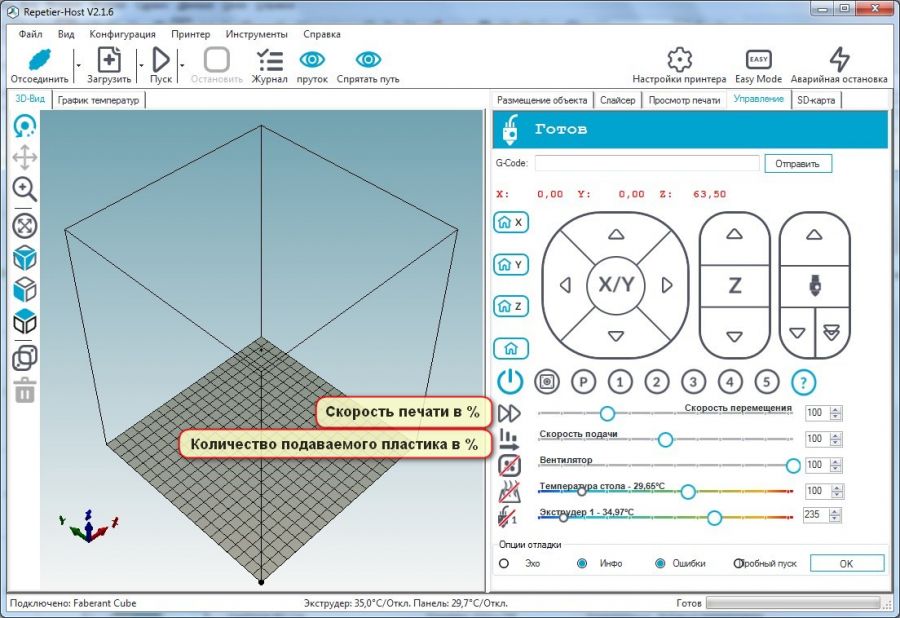900x618 pixels.
Task: Select the Эхо radio button
Action: click(505, 563)
